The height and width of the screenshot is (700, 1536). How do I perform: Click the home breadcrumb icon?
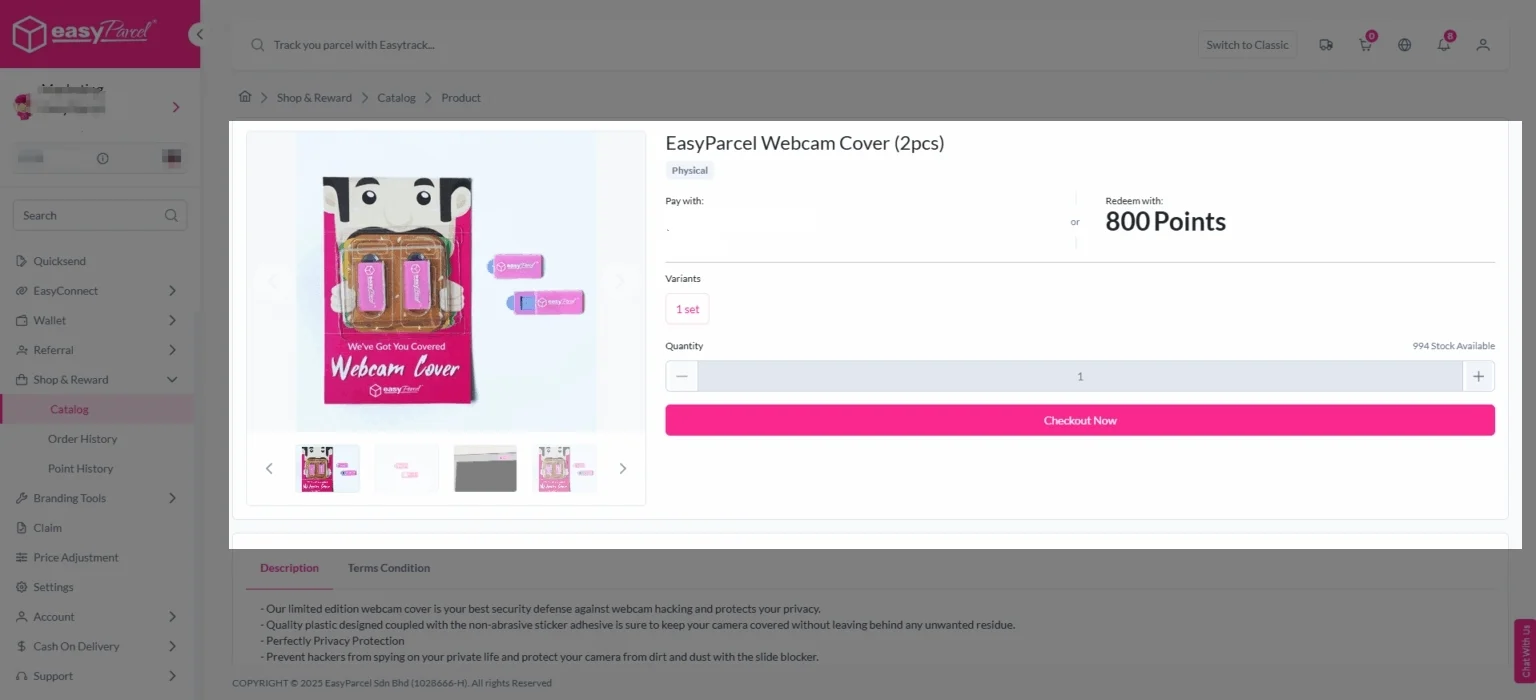click(x=245, y=97)
